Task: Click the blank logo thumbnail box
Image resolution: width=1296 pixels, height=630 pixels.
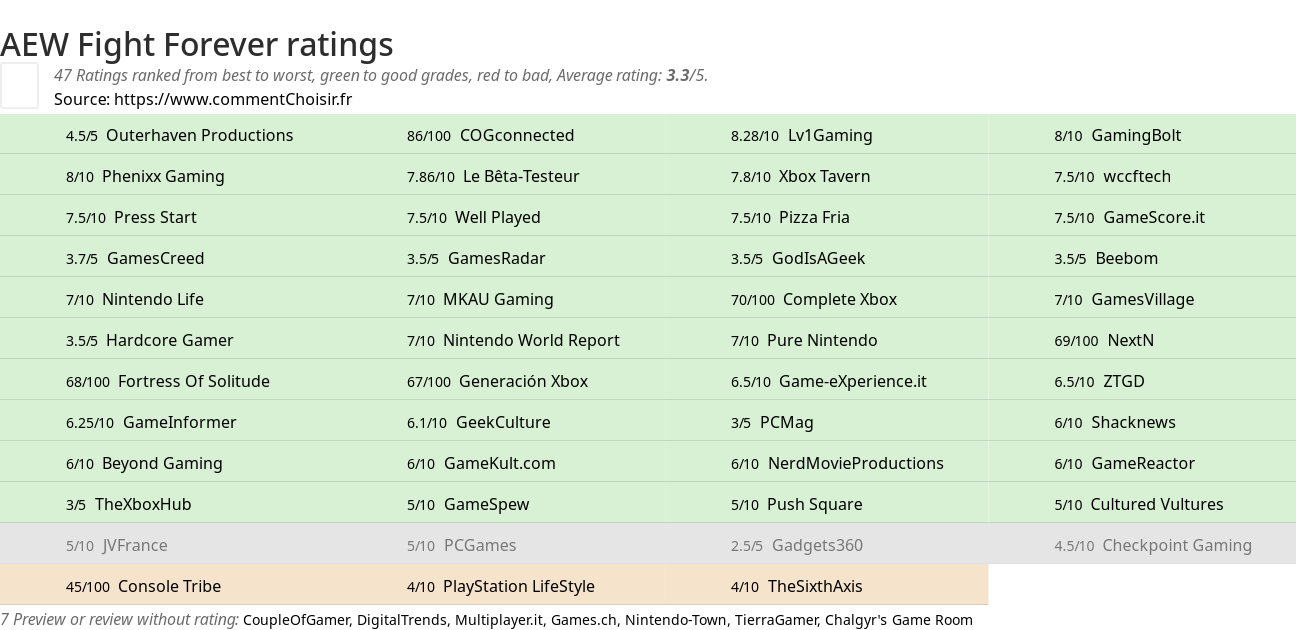Action: (x=19, y=85)
